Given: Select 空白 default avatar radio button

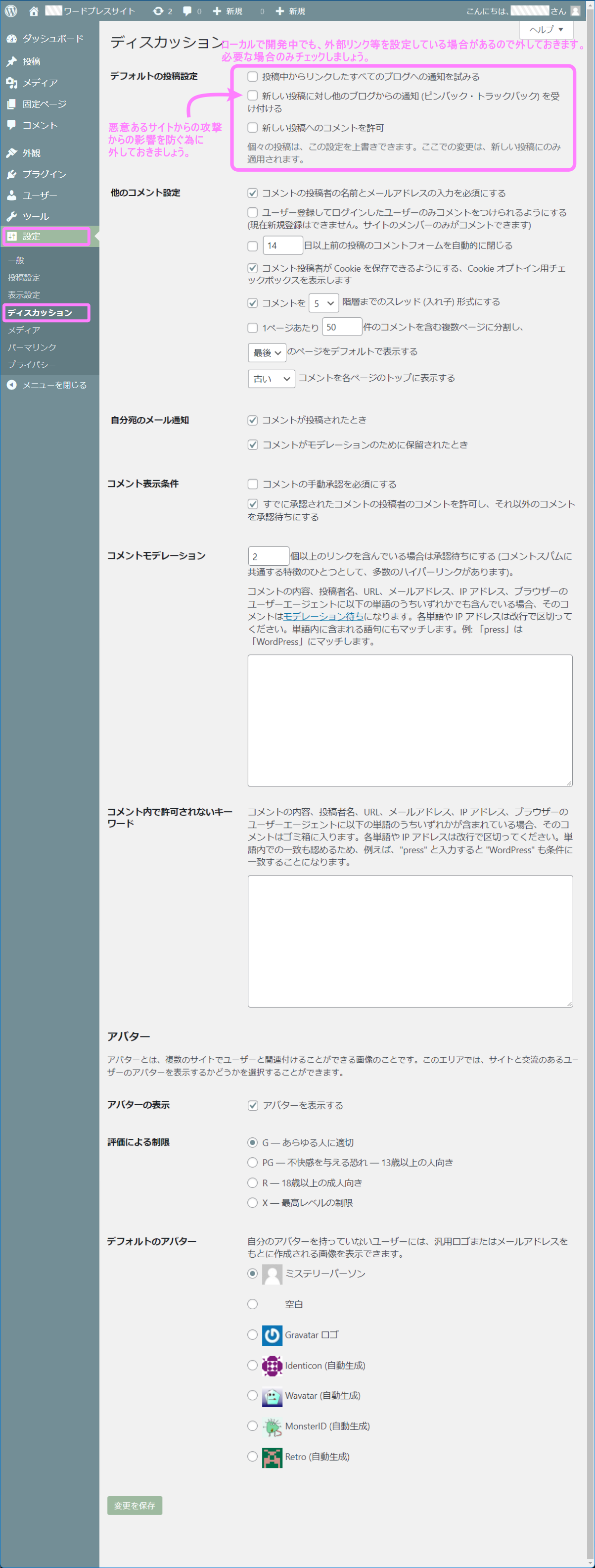Looking at the screenshot, I should point(252,1304).
